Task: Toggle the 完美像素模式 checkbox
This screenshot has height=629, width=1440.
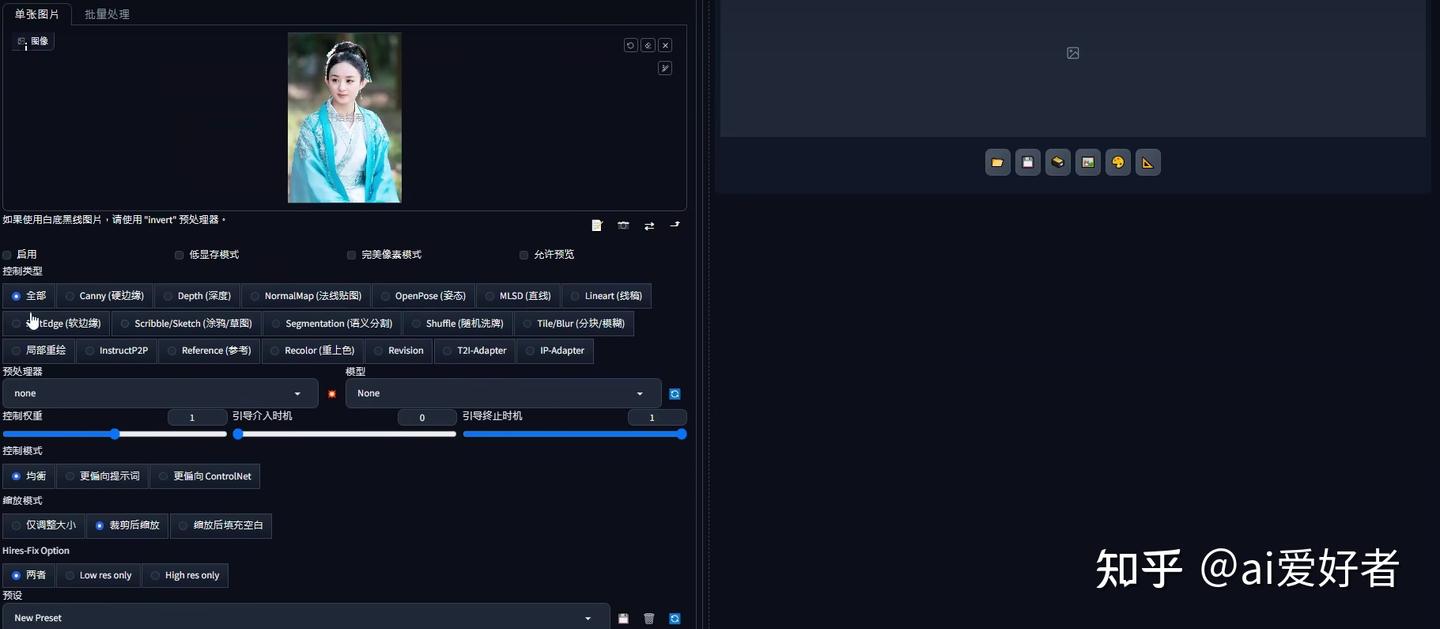Action: (x=352, y=255)
